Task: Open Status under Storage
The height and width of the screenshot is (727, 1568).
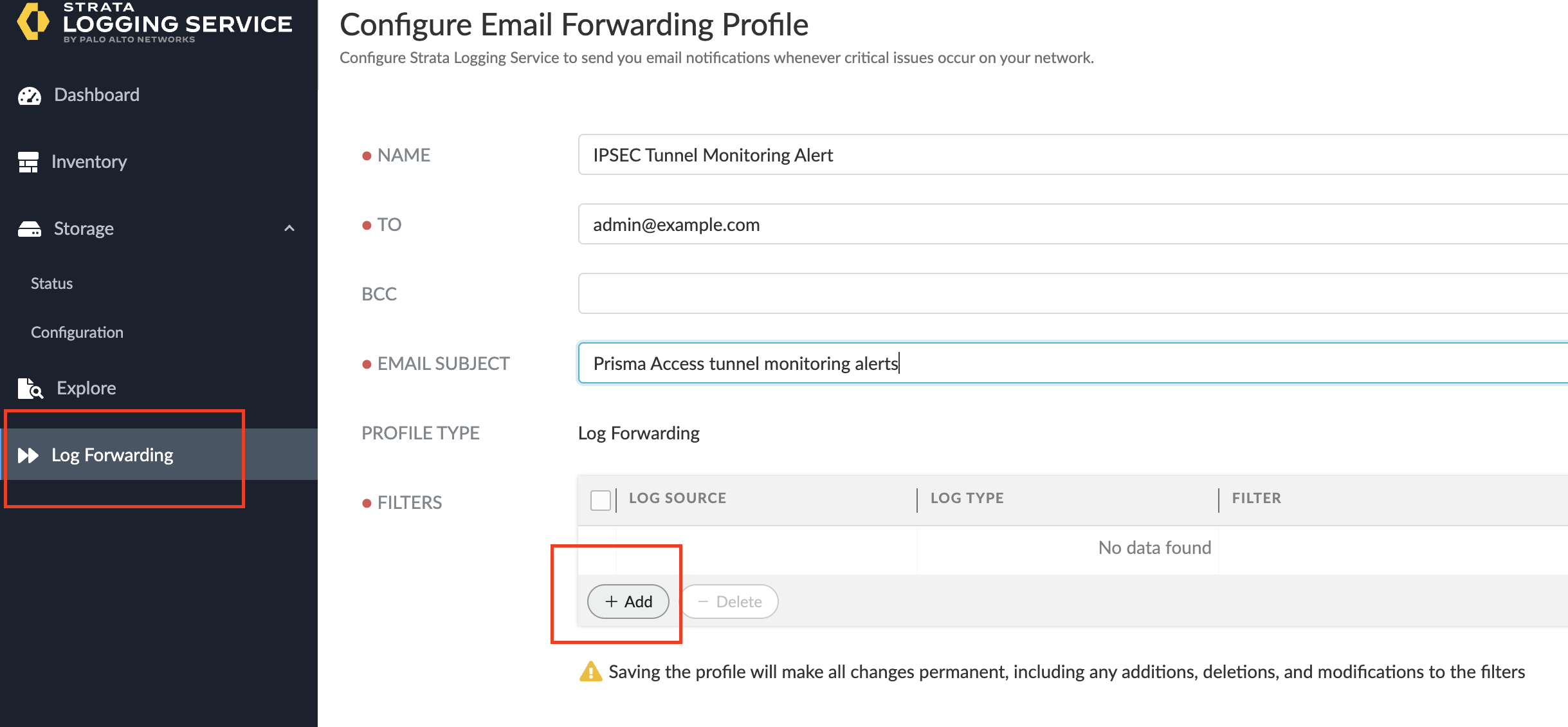Action: tap(51, 283)
